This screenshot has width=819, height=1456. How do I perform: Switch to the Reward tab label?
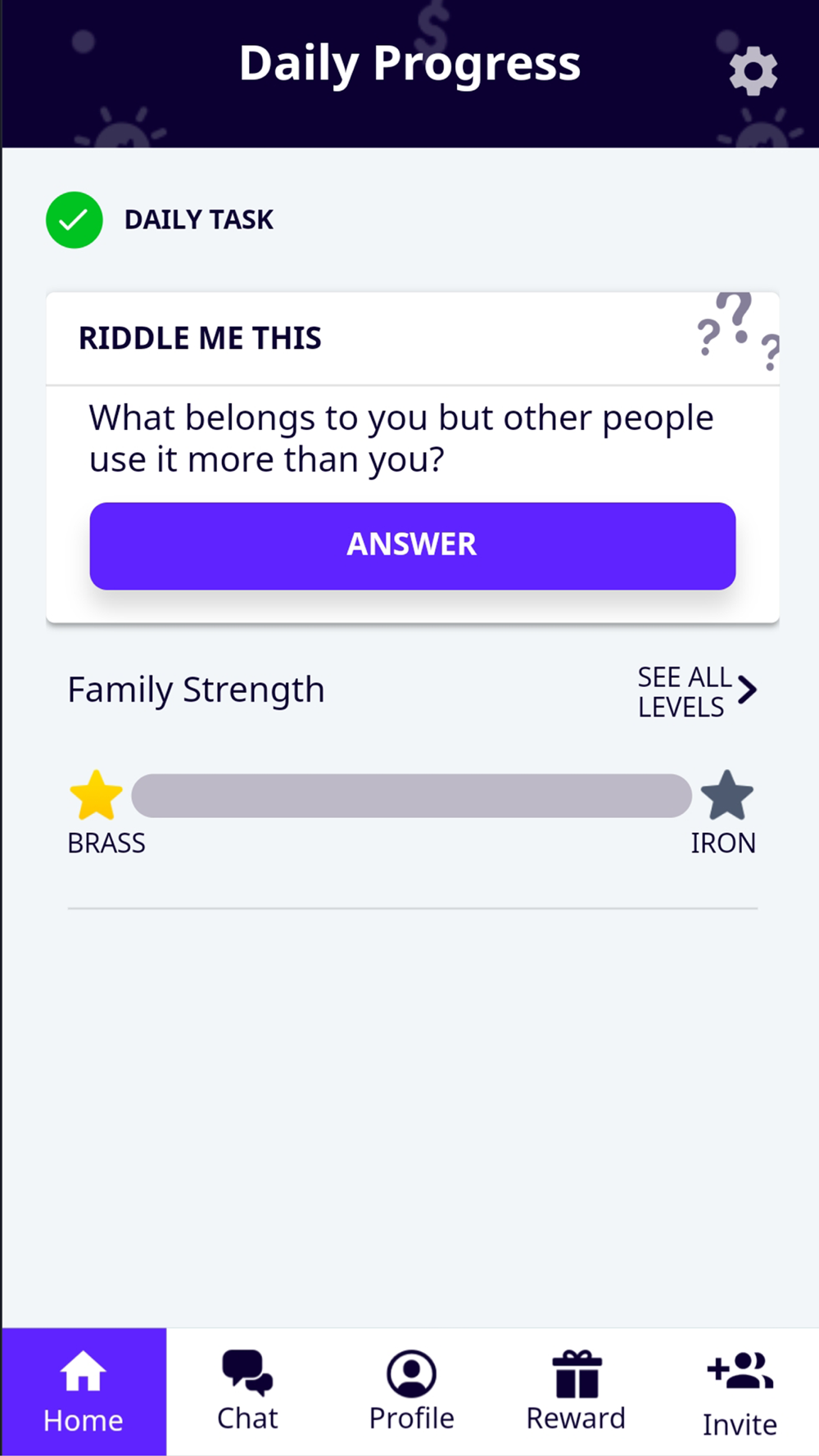click(x=576, y=1418)
